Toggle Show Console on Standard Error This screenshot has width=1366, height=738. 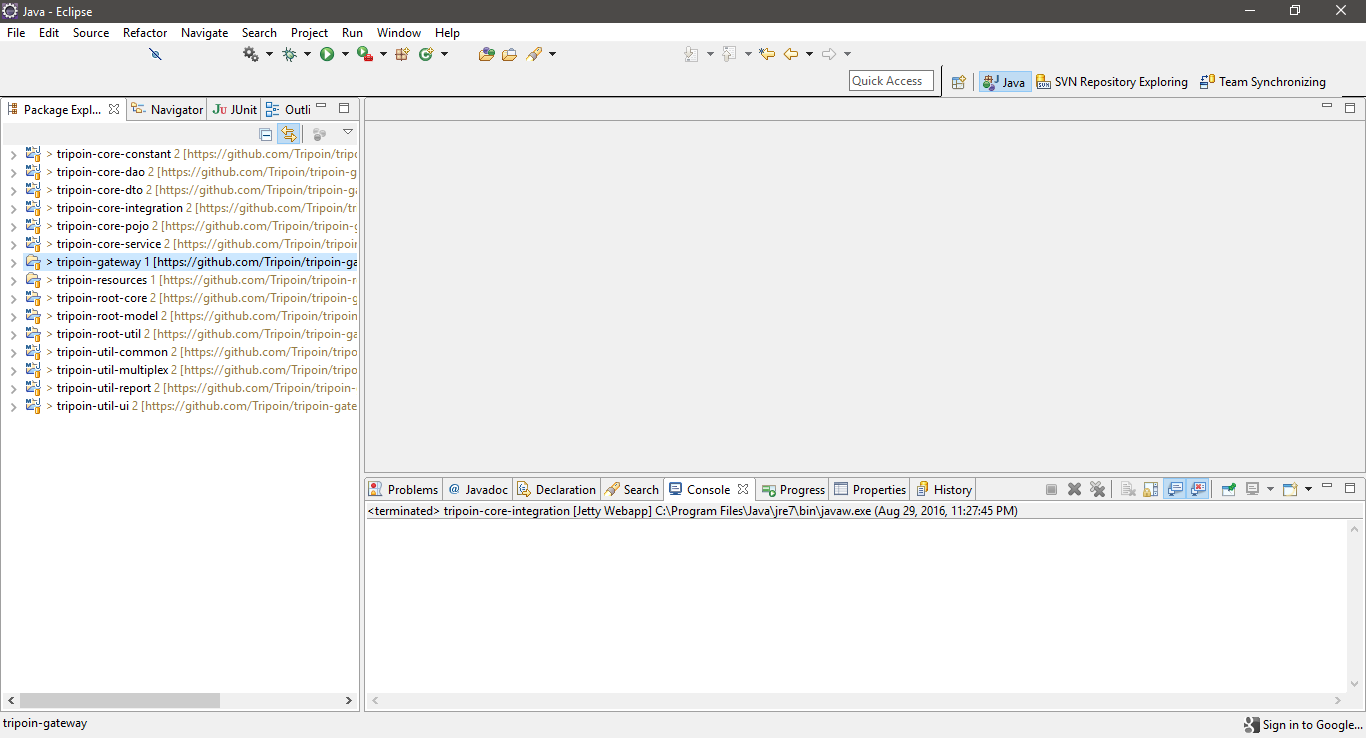pos(1198,489)
